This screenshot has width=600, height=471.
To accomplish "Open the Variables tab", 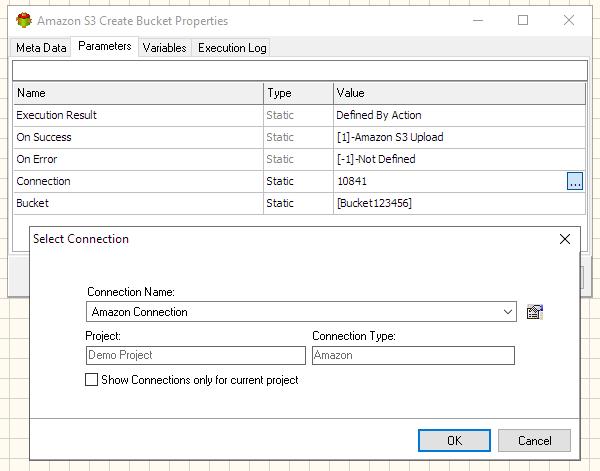I will point(165,48).
